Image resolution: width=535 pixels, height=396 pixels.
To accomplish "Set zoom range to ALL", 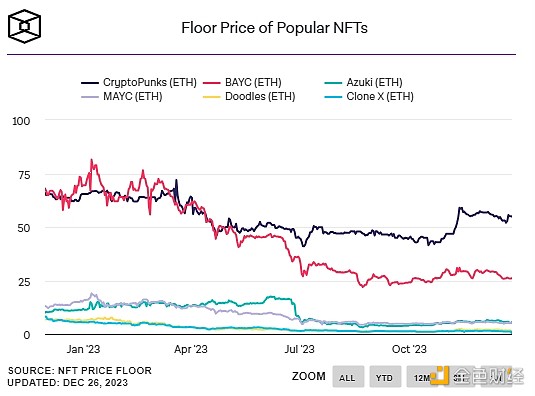I will [x=348, y=377].
